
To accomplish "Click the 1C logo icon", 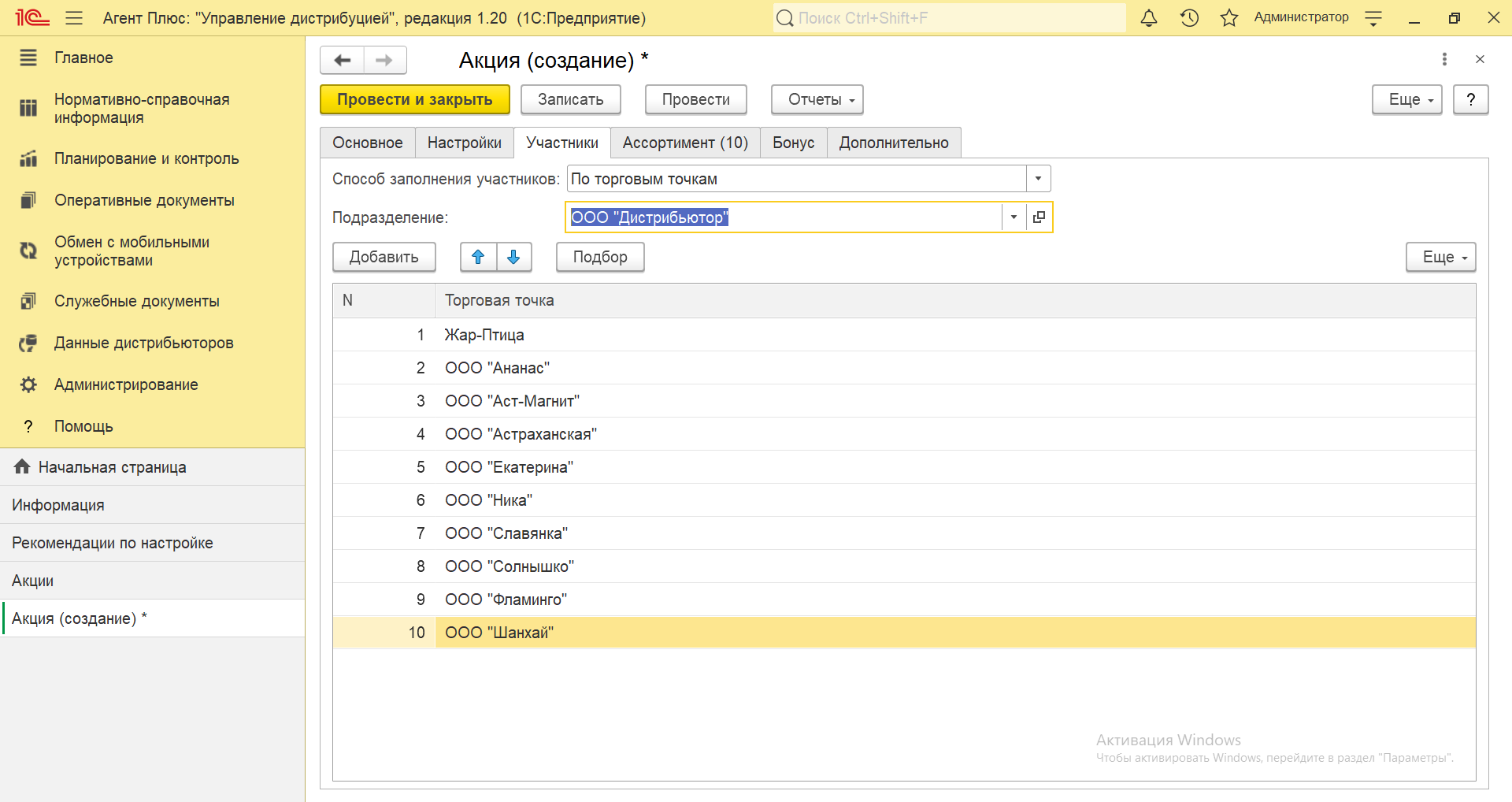I will (x=31, y=17).
